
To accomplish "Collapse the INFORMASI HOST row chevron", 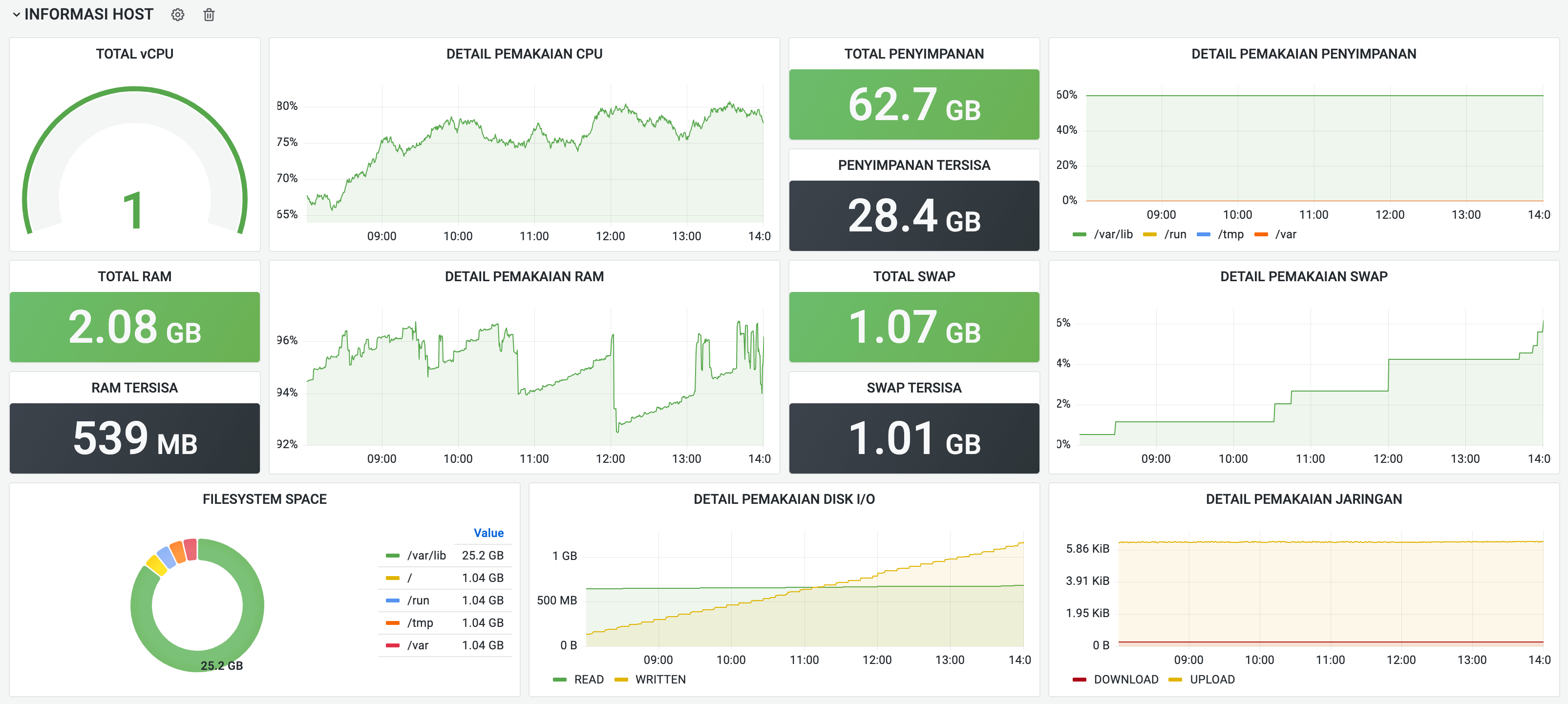I will [x=17, y=15].
